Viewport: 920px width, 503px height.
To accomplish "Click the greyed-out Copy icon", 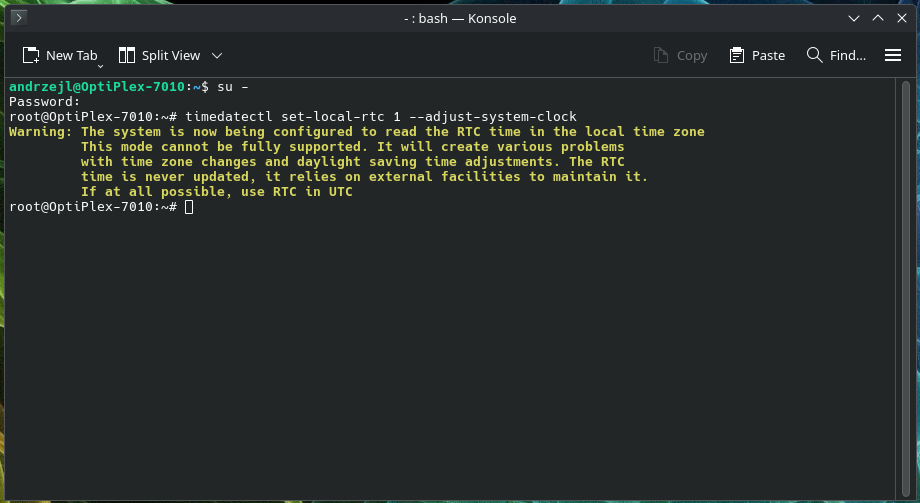I will pos(661,55).
